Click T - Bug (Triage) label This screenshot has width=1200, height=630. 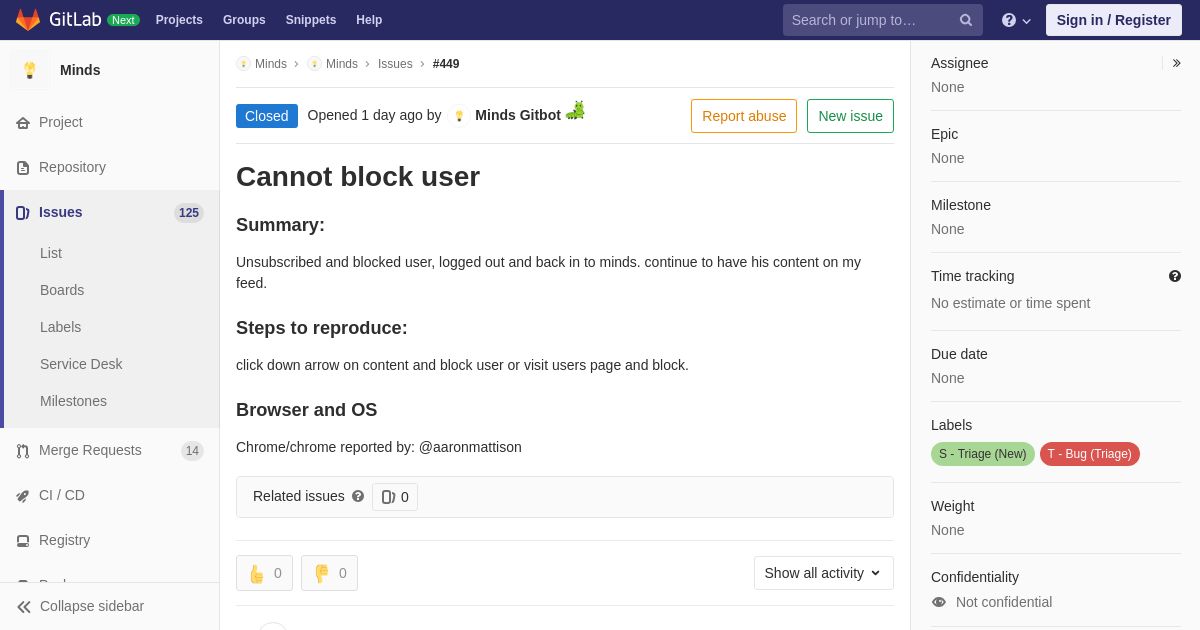(1090, 454)
